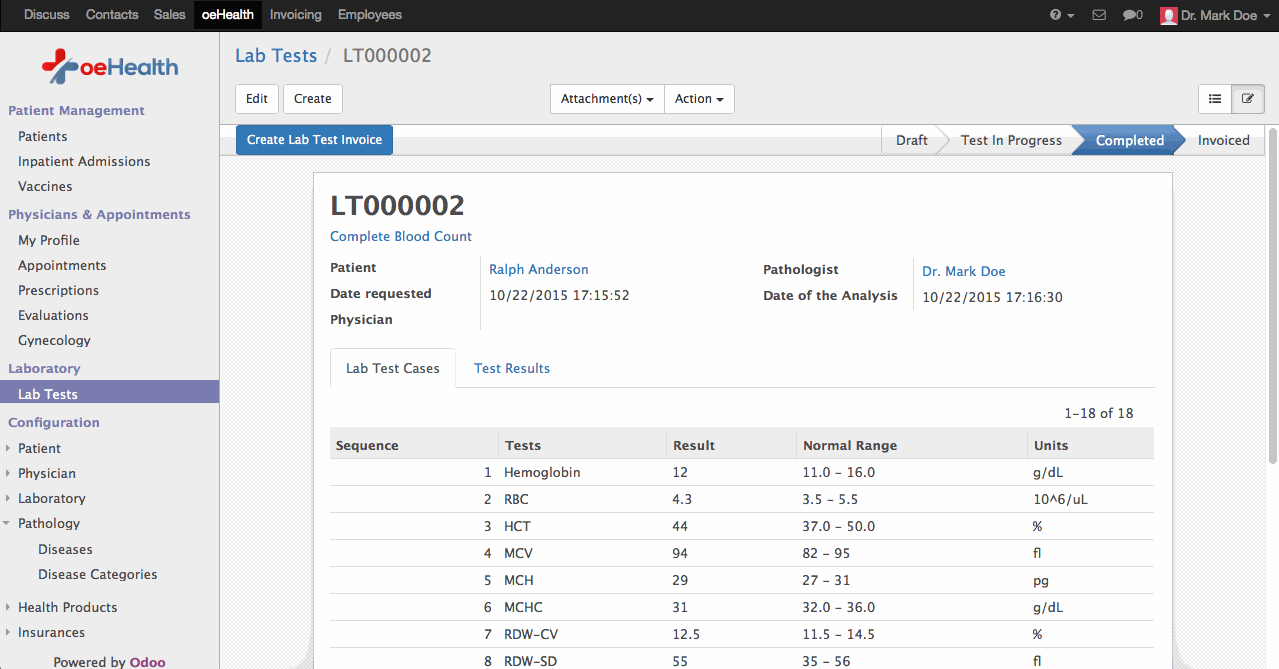The height and width of the screenshot is (669, 1279).
Task: Open Patients in sidebar
Action: [x=43, y=136]
